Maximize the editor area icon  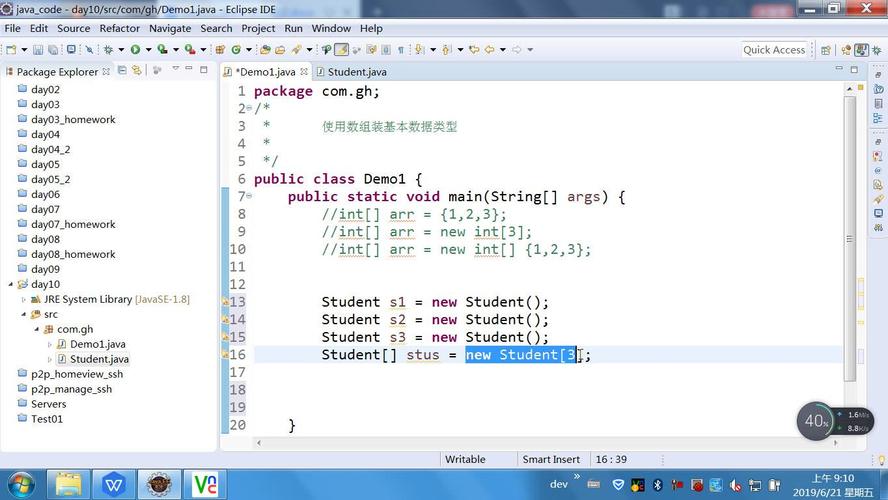[855, 70]
